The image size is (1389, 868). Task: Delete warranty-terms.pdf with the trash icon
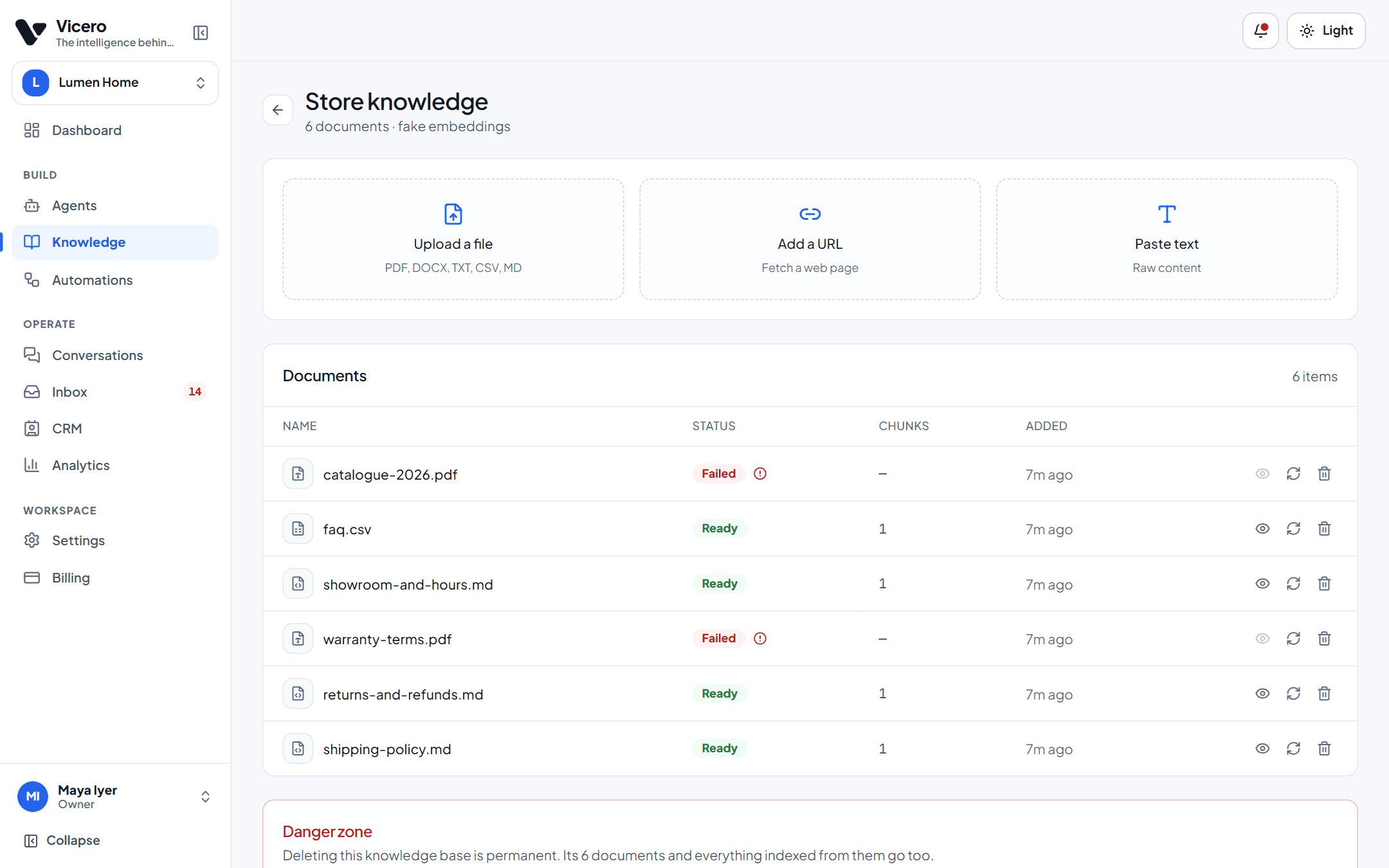1325,638
